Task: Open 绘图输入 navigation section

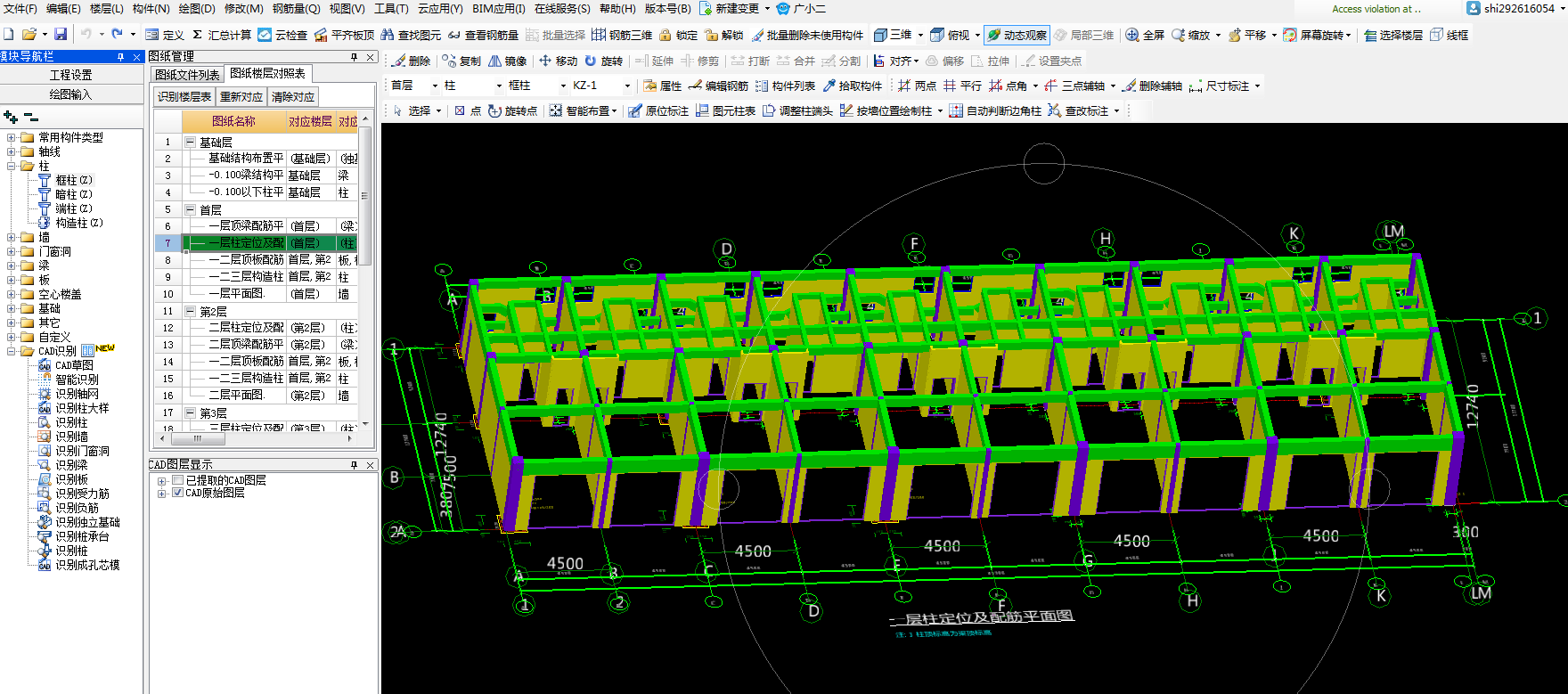Action: click(71, 94)
